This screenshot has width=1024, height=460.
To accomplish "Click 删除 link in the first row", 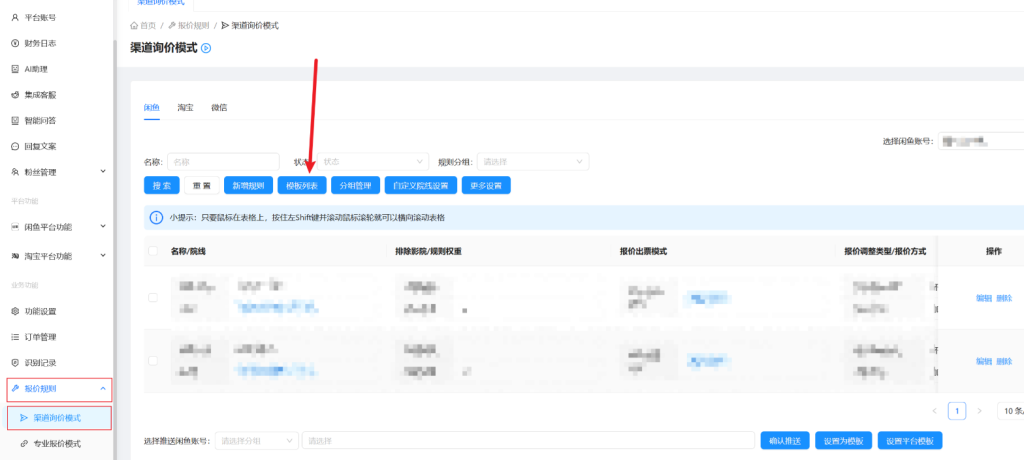I will (x=1004, y=297).
